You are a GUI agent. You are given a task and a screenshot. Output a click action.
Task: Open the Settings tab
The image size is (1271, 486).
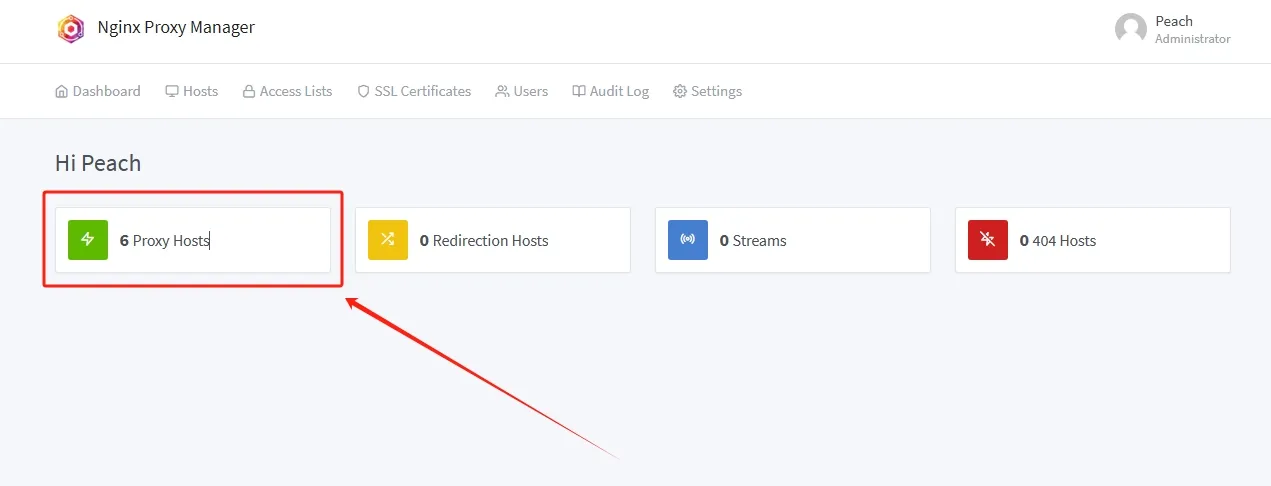point(708,91)
